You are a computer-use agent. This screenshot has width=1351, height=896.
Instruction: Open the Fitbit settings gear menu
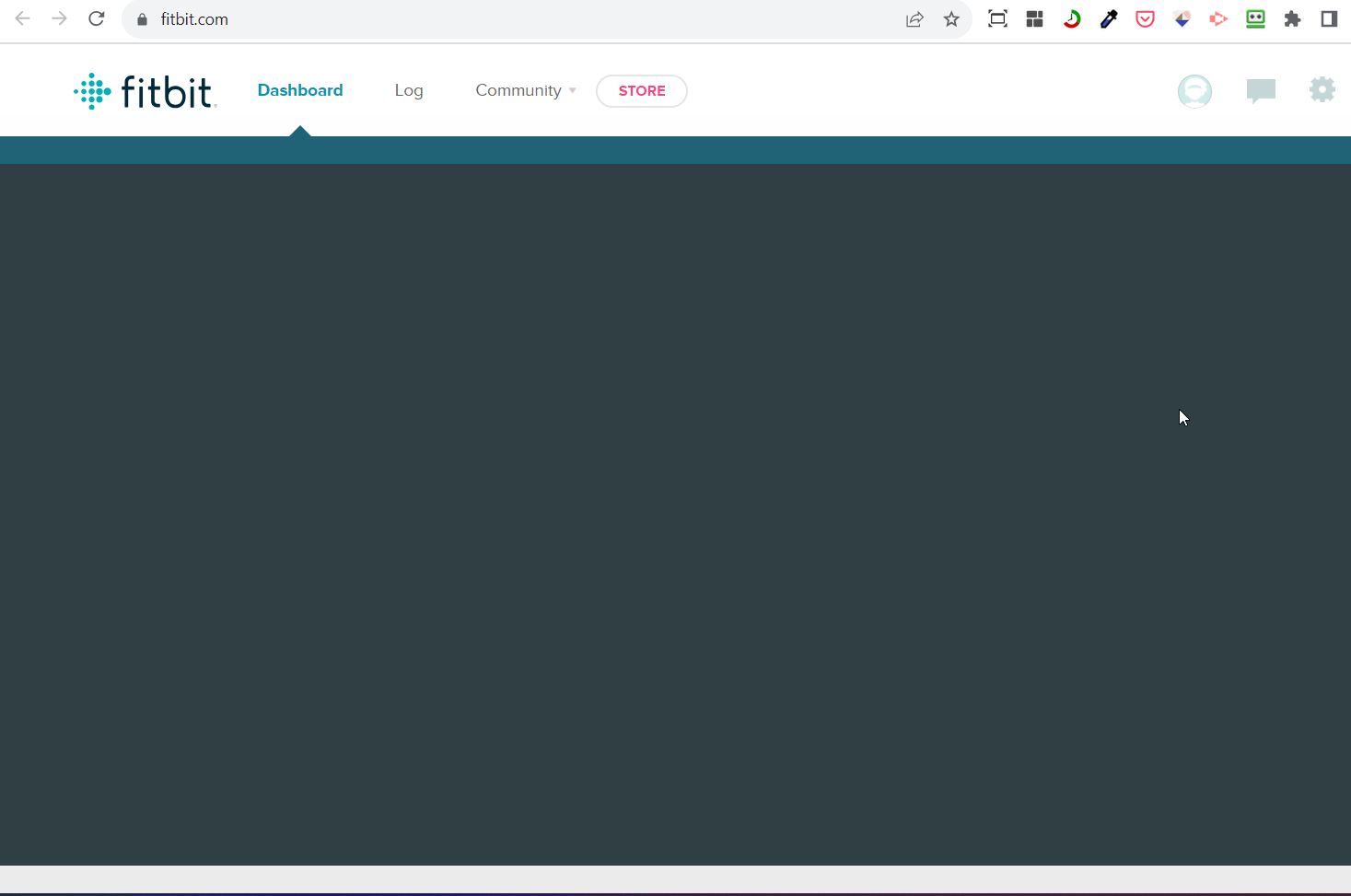click(1322, 90)
